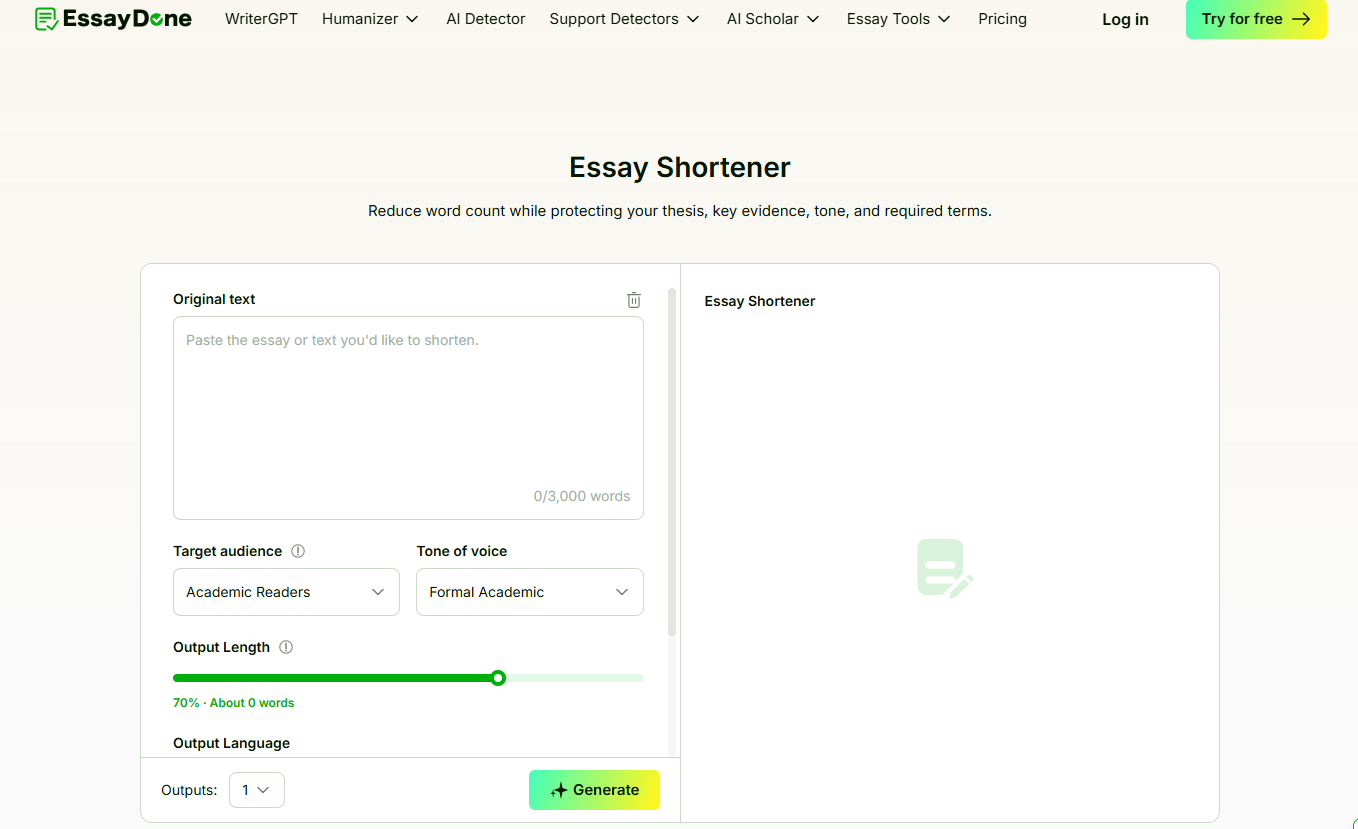Click the Output Length slider handle
This screenshot has width=1358, height=829.
(x=498, y=678)
